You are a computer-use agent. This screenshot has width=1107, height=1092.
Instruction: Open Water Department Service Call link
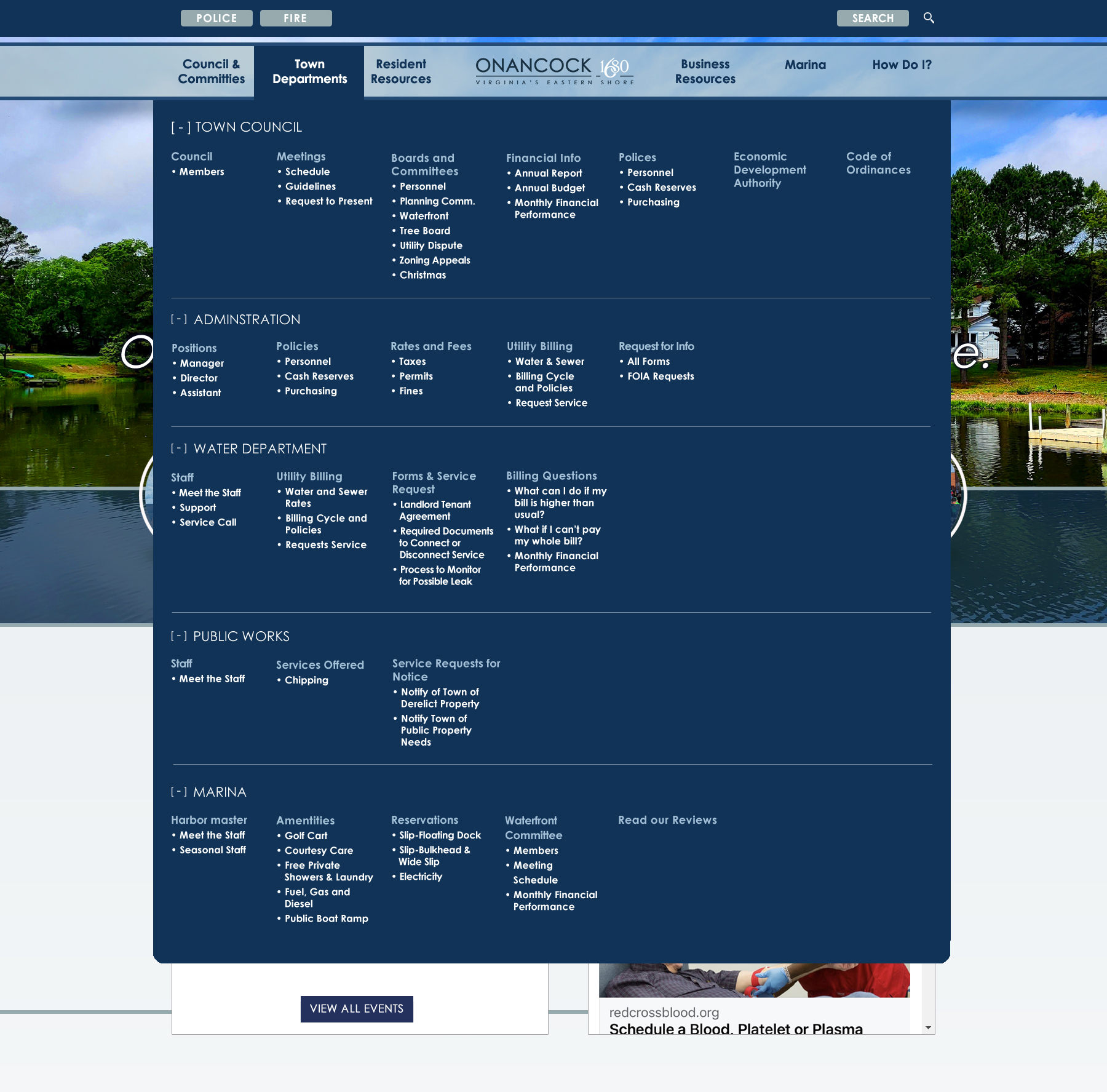point(208,522)
